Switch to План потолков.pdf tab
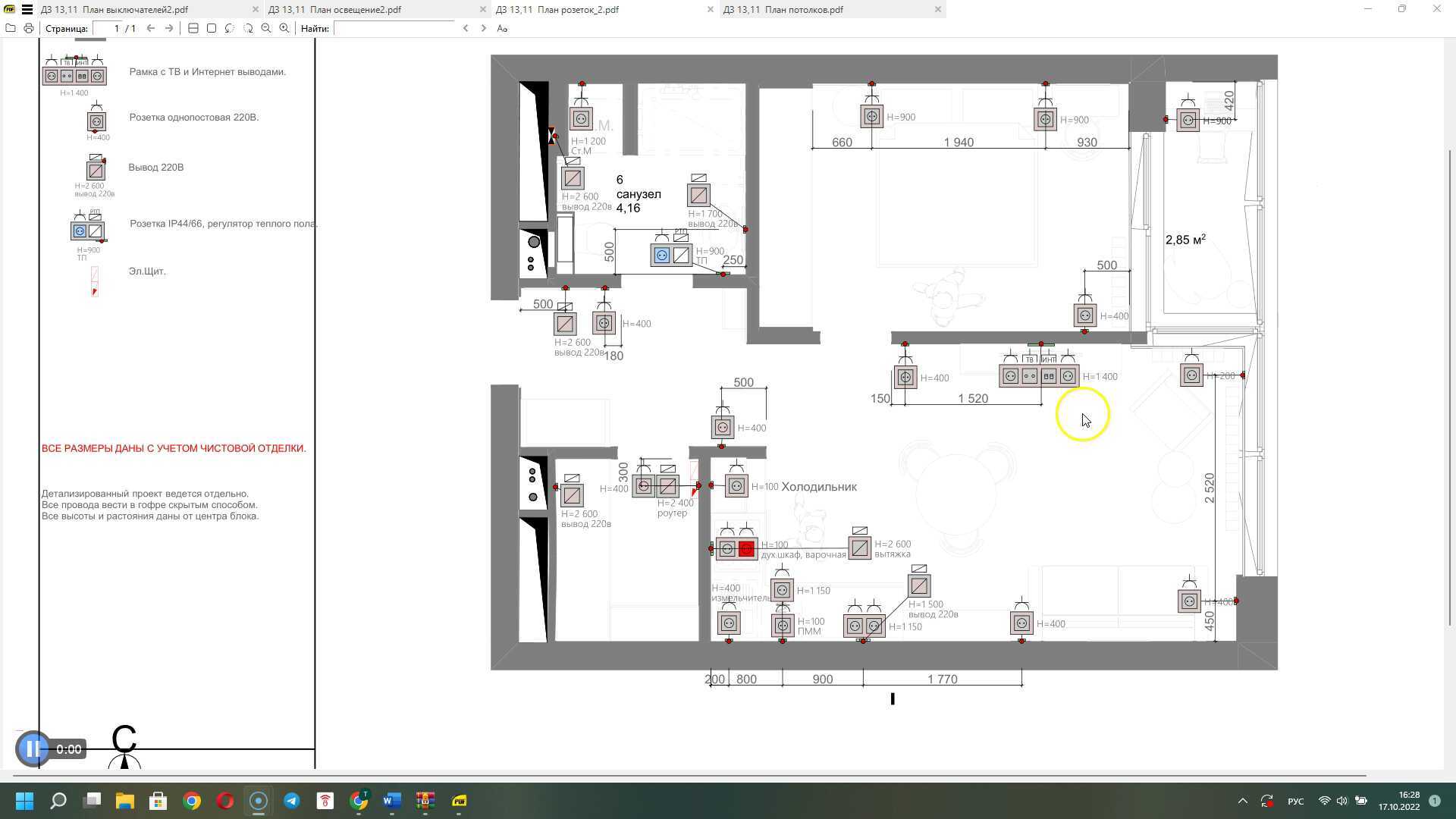The height and width of the screenshot is (819, 1456). [x=804, y=10]
